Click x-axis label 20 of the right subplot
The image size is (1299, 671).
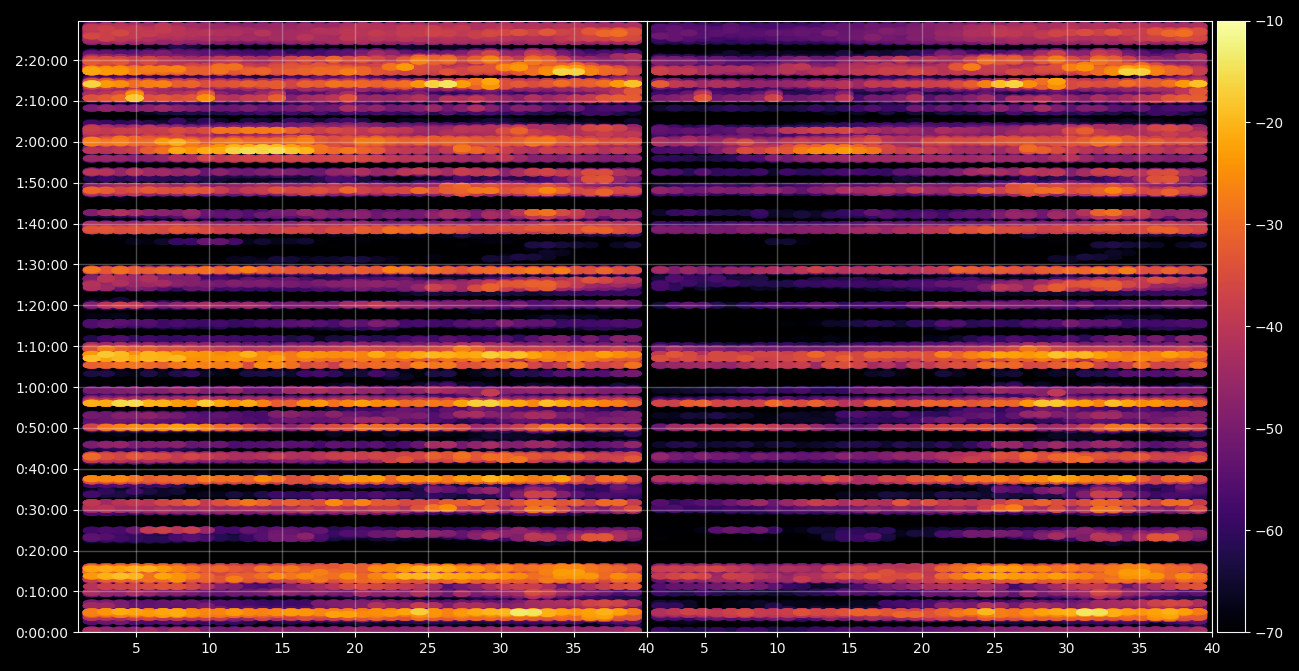(x=922, y=648)
